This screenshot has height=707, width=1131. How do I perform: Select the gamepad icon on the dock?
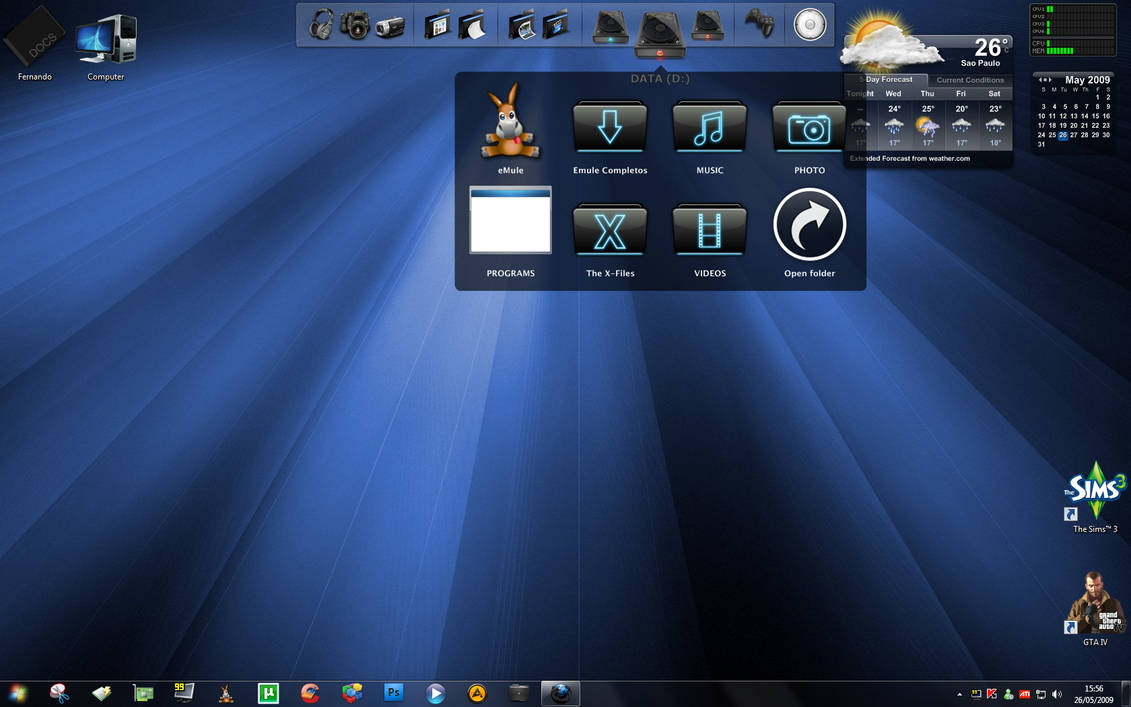point(758,24)
